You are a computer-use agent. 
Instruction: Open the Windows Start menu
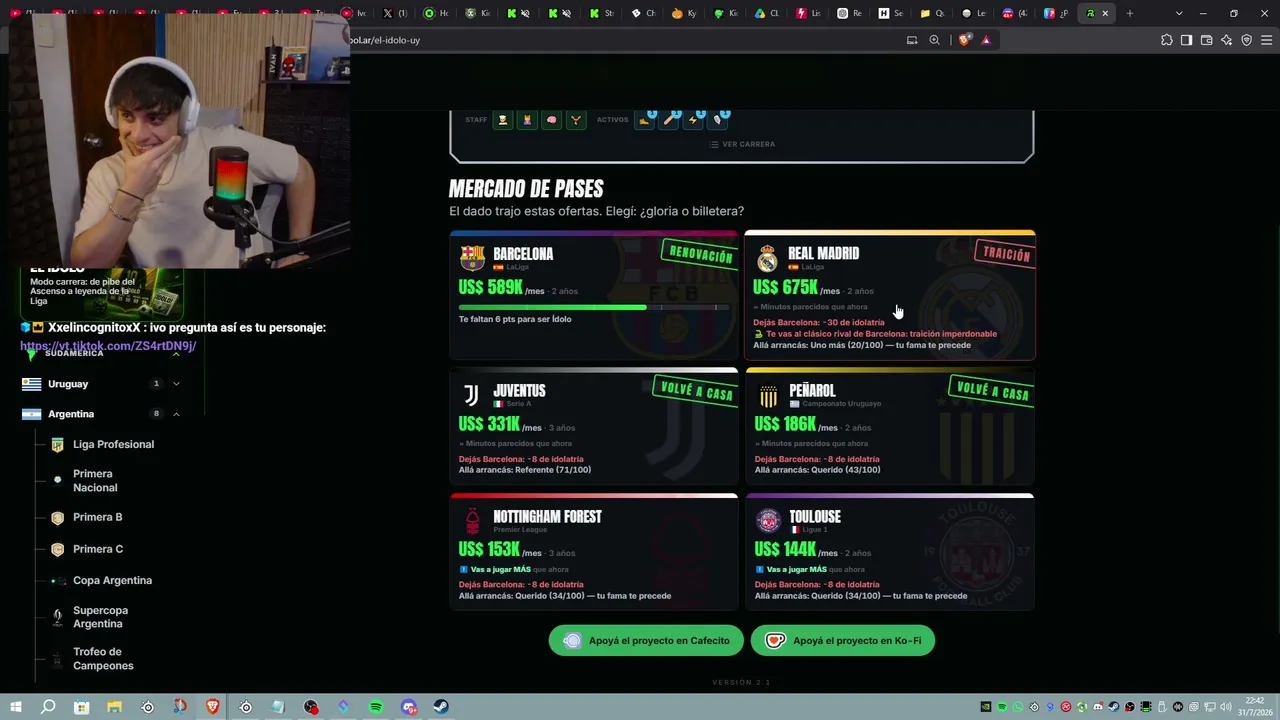(15, 707)
